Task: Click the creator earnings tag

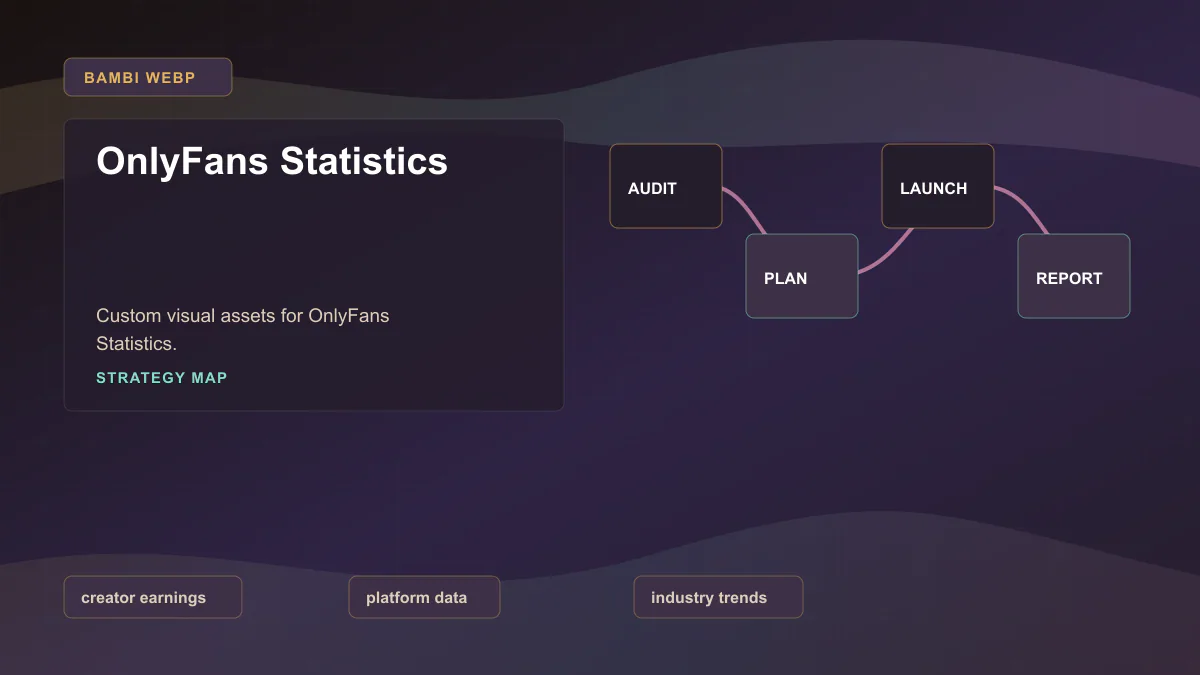Action: (x=153, y=597)
